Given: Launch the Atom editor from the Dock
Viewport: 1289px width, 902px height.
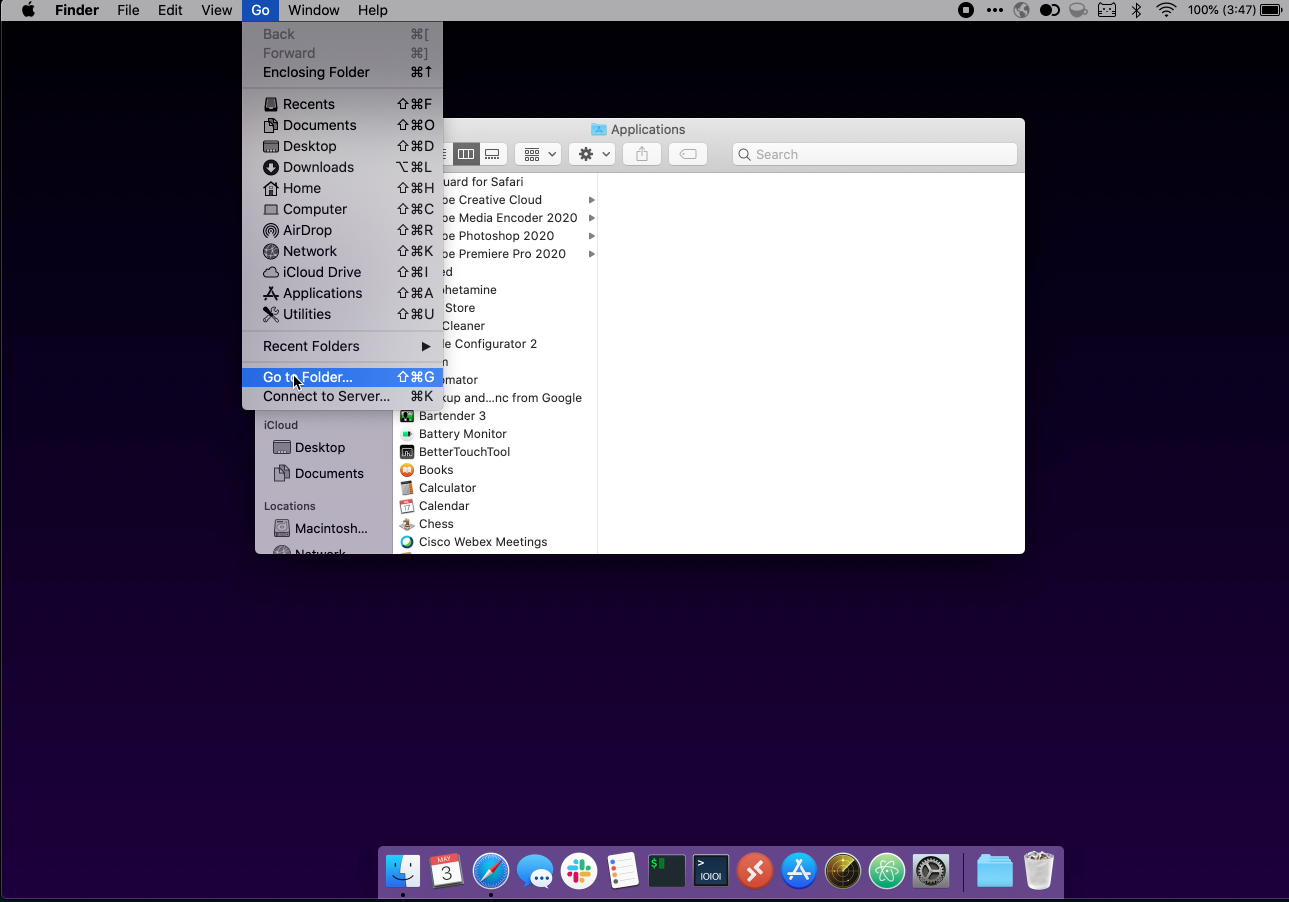Looking at the screenshot, I should tap(887, 871).
